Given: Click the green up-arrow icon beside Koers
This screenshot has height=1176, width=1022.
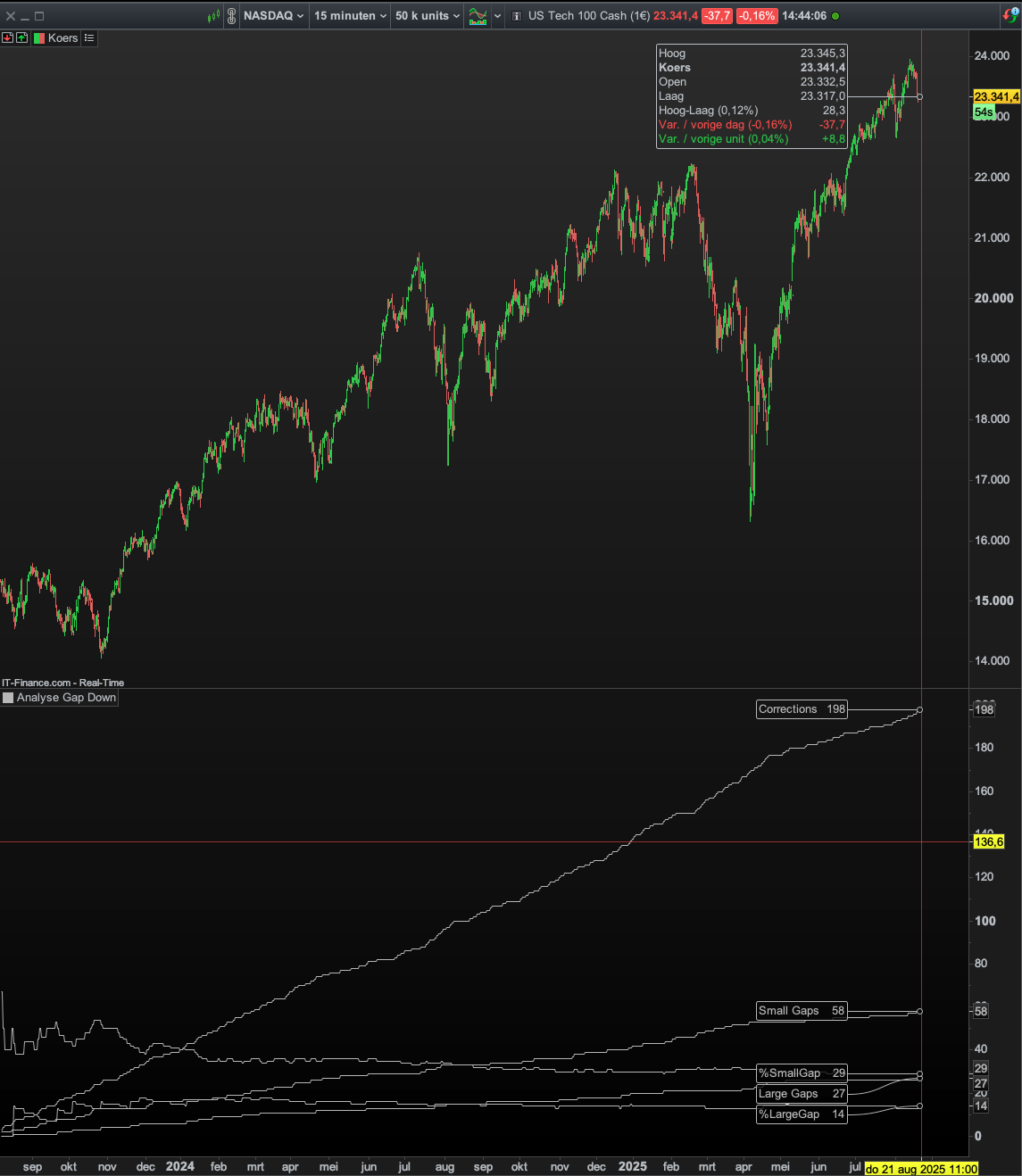Looking at the screenshot, I should point(21,38).
